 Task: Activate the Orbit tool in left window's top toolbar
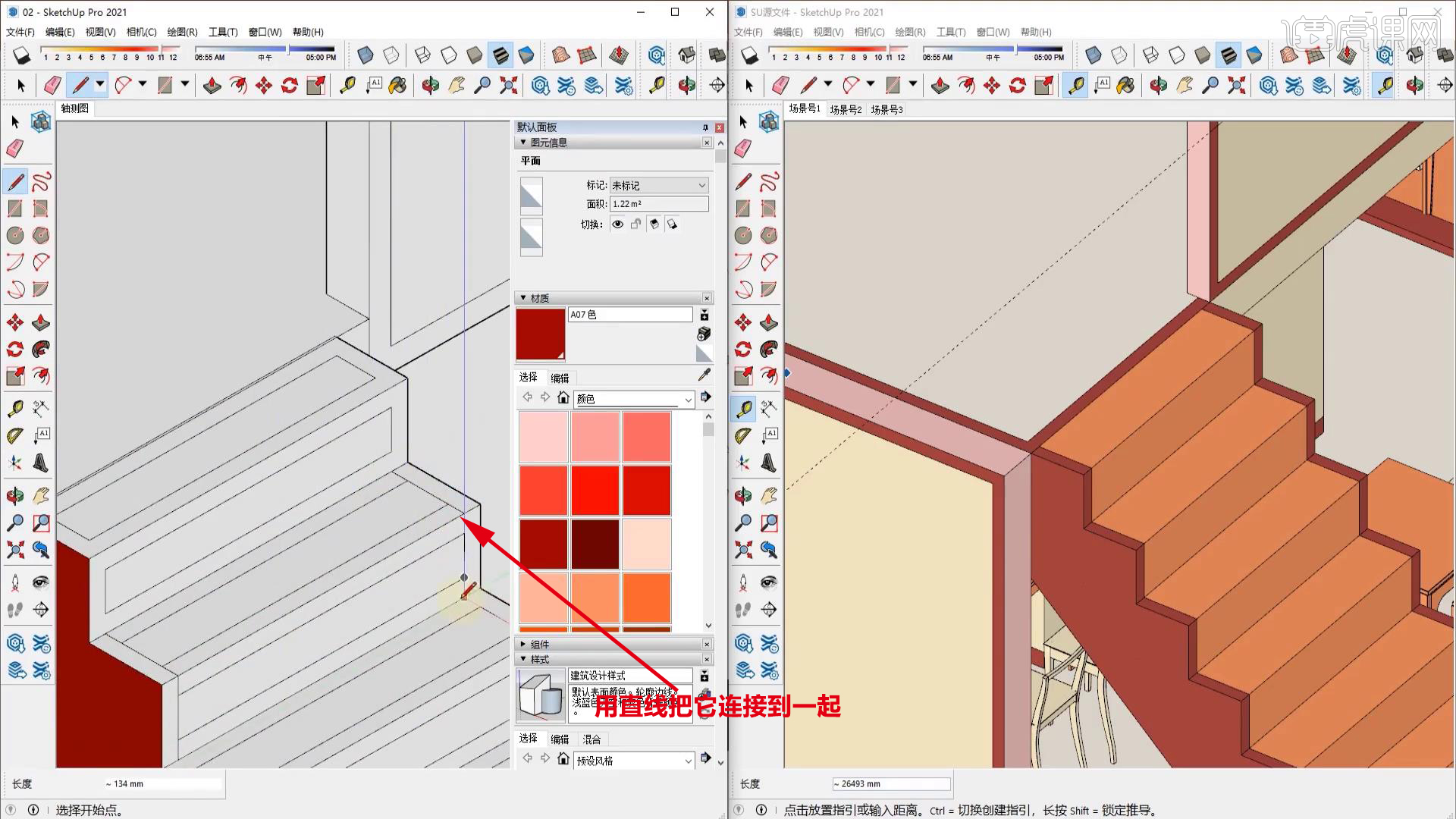[x=430, y=85]
